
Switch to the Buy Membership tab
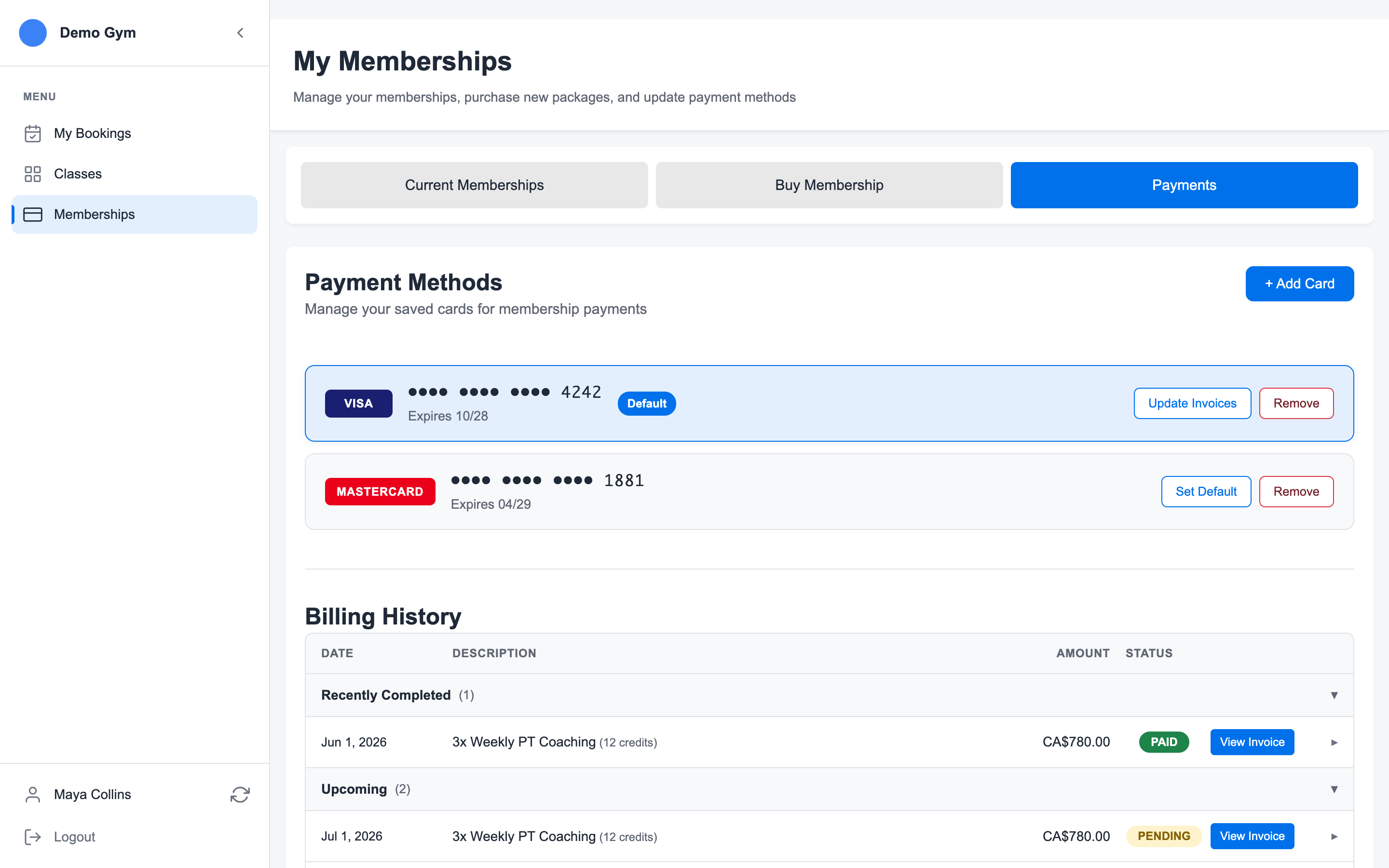pyautogui.click(x=830, y=185)
